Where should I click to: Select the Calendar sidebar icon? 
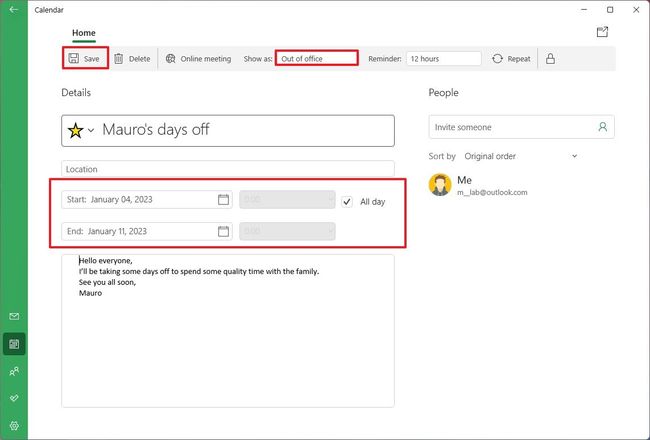click(14, 344)
